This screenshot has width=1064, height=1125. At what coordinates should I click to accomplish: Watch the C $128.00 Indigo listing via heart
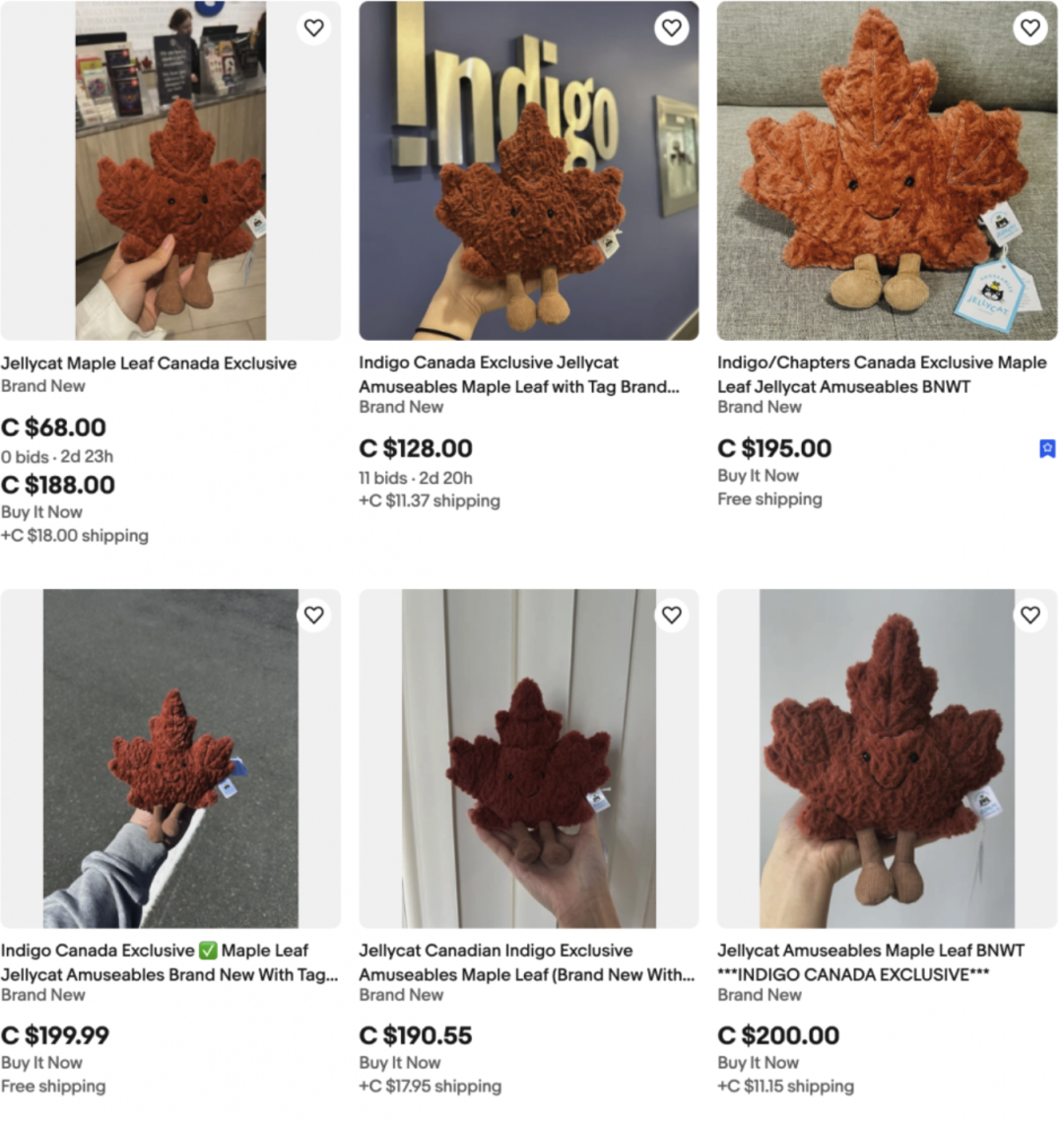click(672, 28)
